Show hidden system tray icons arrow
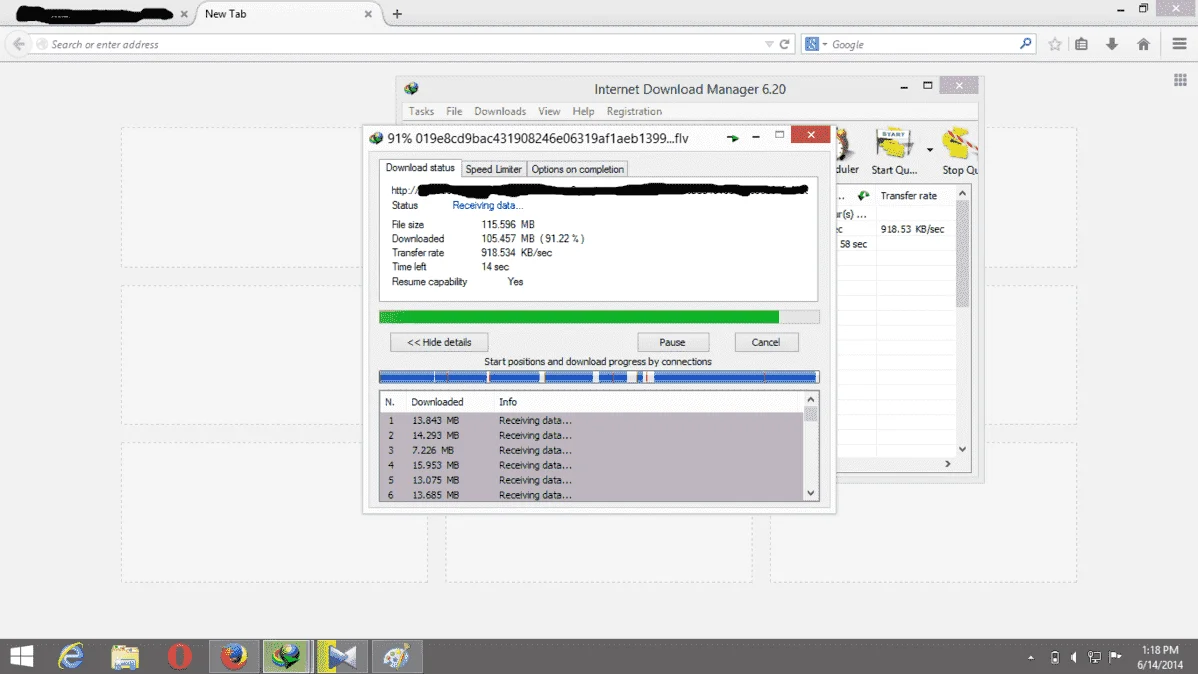This screenshot has width=1198, height=674. (1031, 657)
